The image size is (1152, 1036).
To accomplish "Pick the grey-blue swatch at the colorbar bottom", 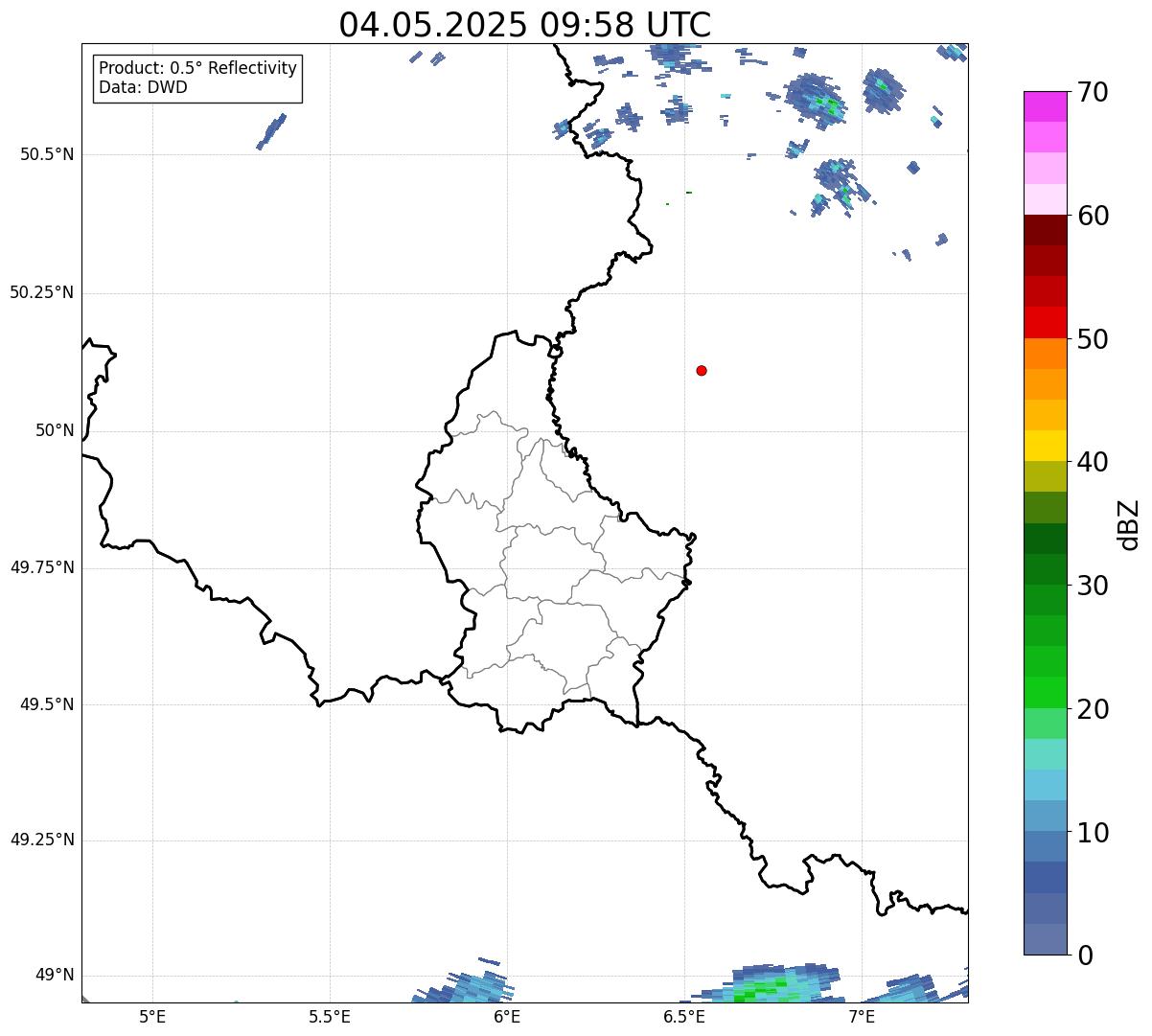I will (1045, 939).
